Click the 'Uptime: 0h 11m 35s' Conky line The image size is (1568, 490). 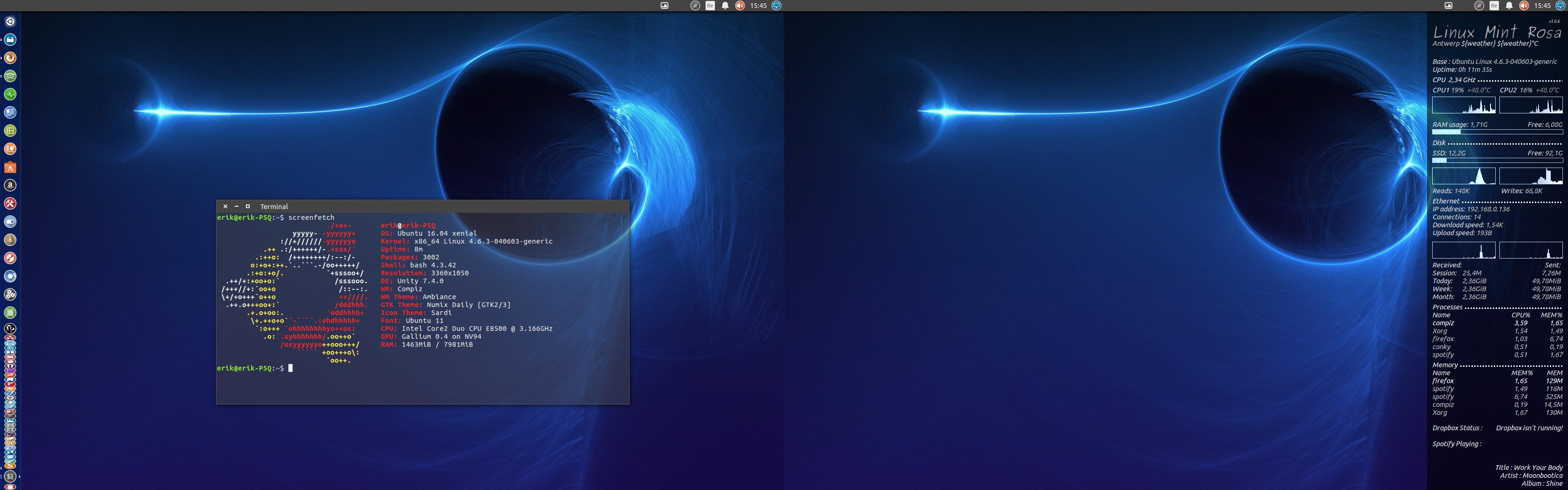1462,70
